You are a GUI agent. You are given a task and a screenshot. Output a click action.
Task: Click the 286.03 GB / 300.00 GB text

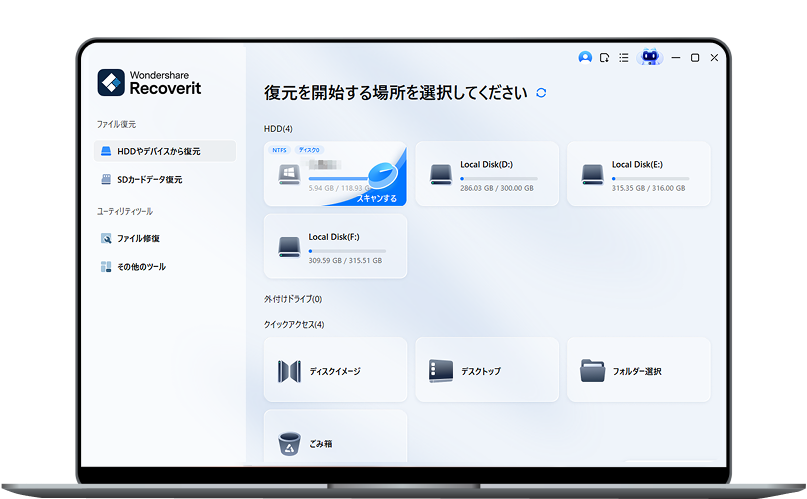497,188
